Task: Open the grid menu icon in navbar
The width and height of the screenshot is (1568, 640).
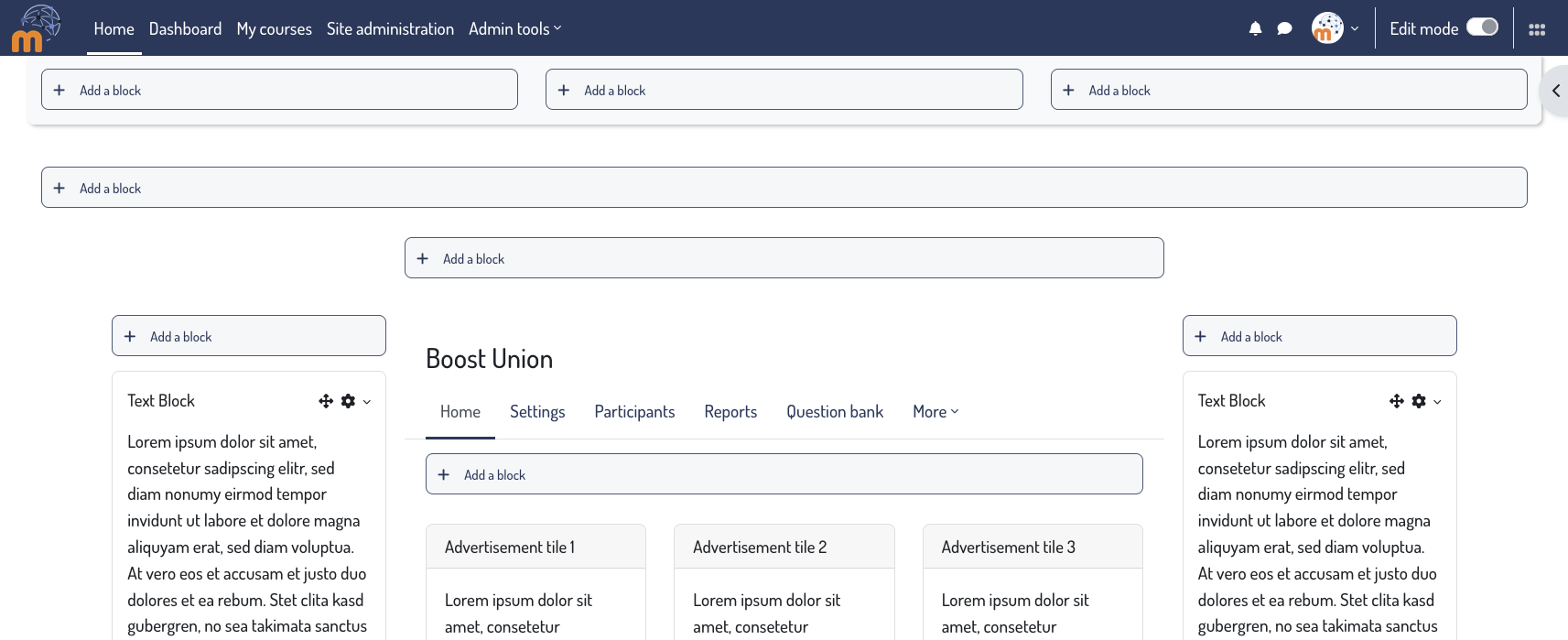Action: pyautogui.click(x=1537, y=29)
